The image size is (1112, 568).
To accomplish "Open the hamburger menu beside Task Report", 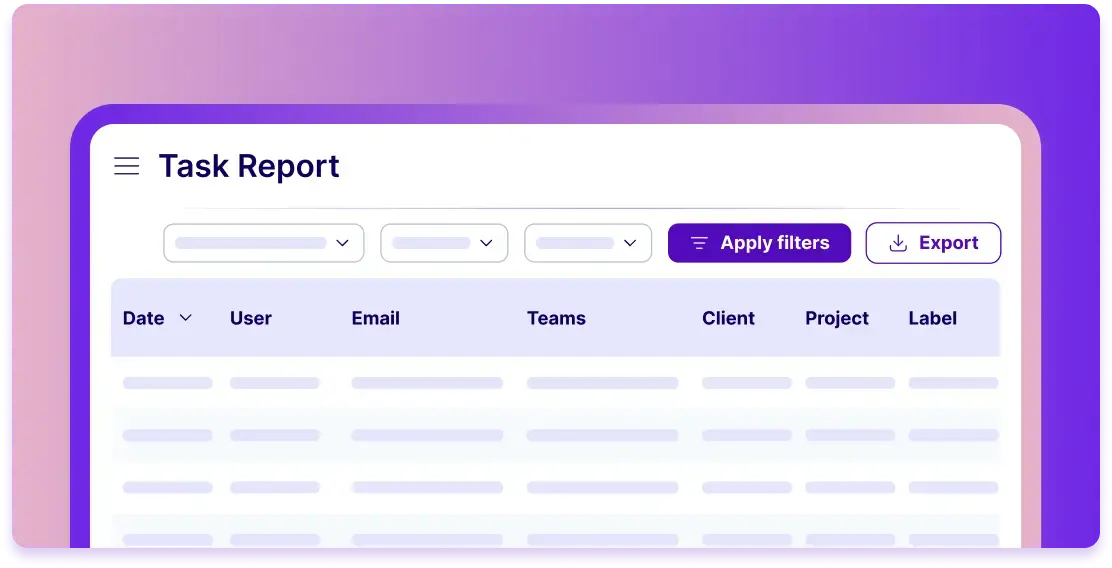I will click(x=127, y=166).
